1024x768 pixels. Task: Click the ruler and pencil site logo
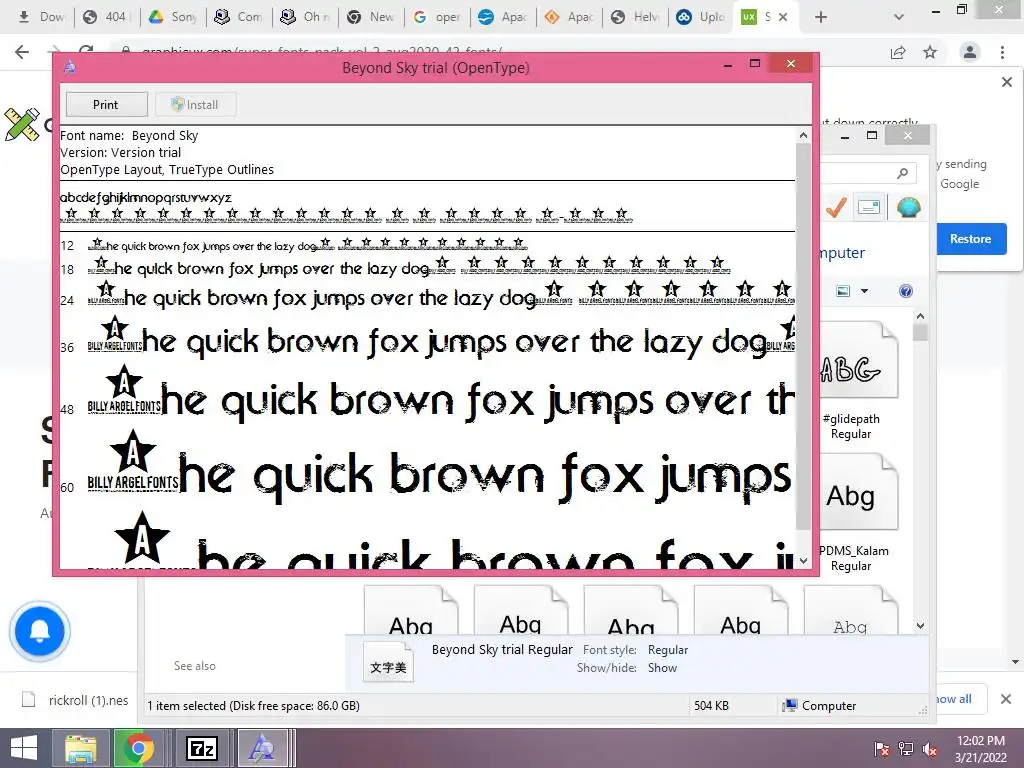(22, 123)
